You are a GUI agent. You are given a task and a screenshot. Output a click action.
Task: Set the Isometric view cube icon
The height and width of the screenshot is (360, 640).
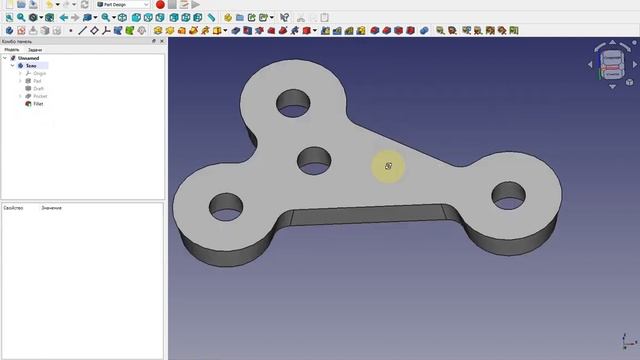(x=122, y=18)
